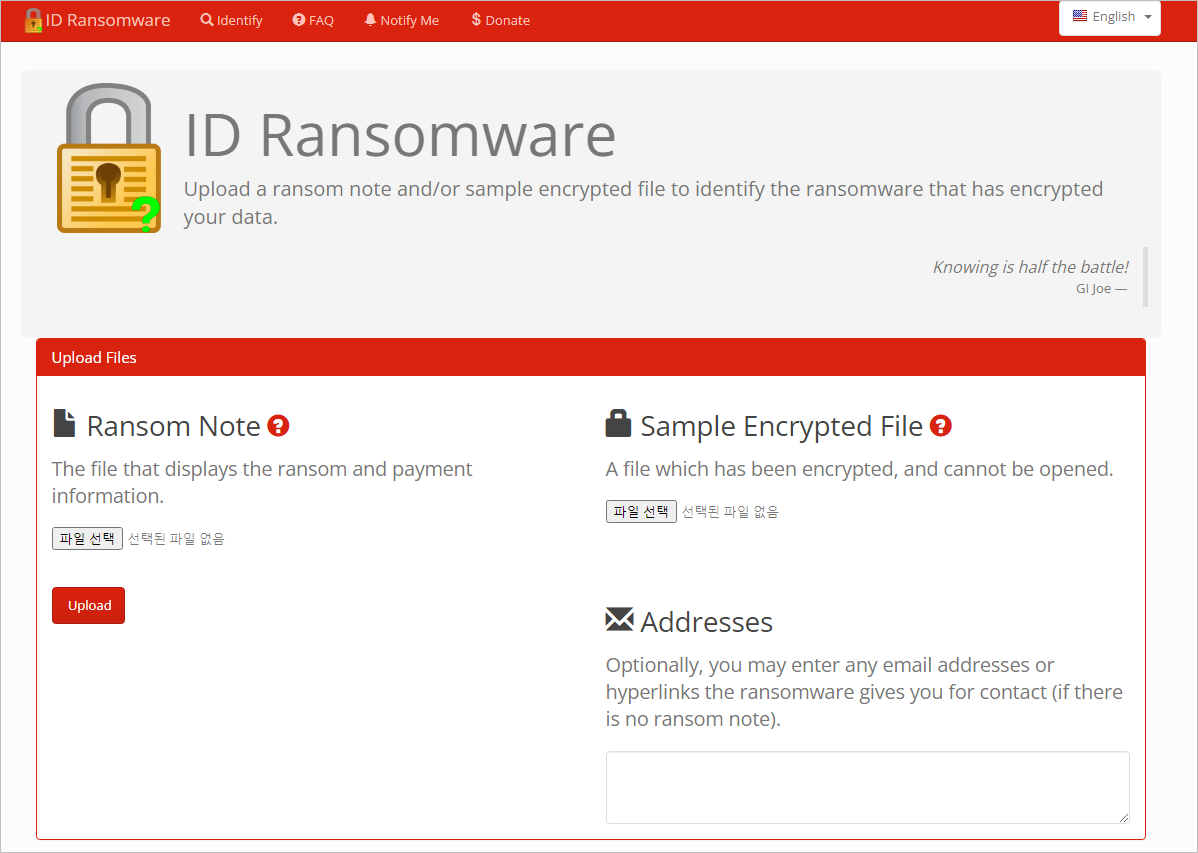Click the 'Knowing is half the battle!' quote
Image resolution: width=1198 pixels, height=853 pixels.
pos(1030,267)
